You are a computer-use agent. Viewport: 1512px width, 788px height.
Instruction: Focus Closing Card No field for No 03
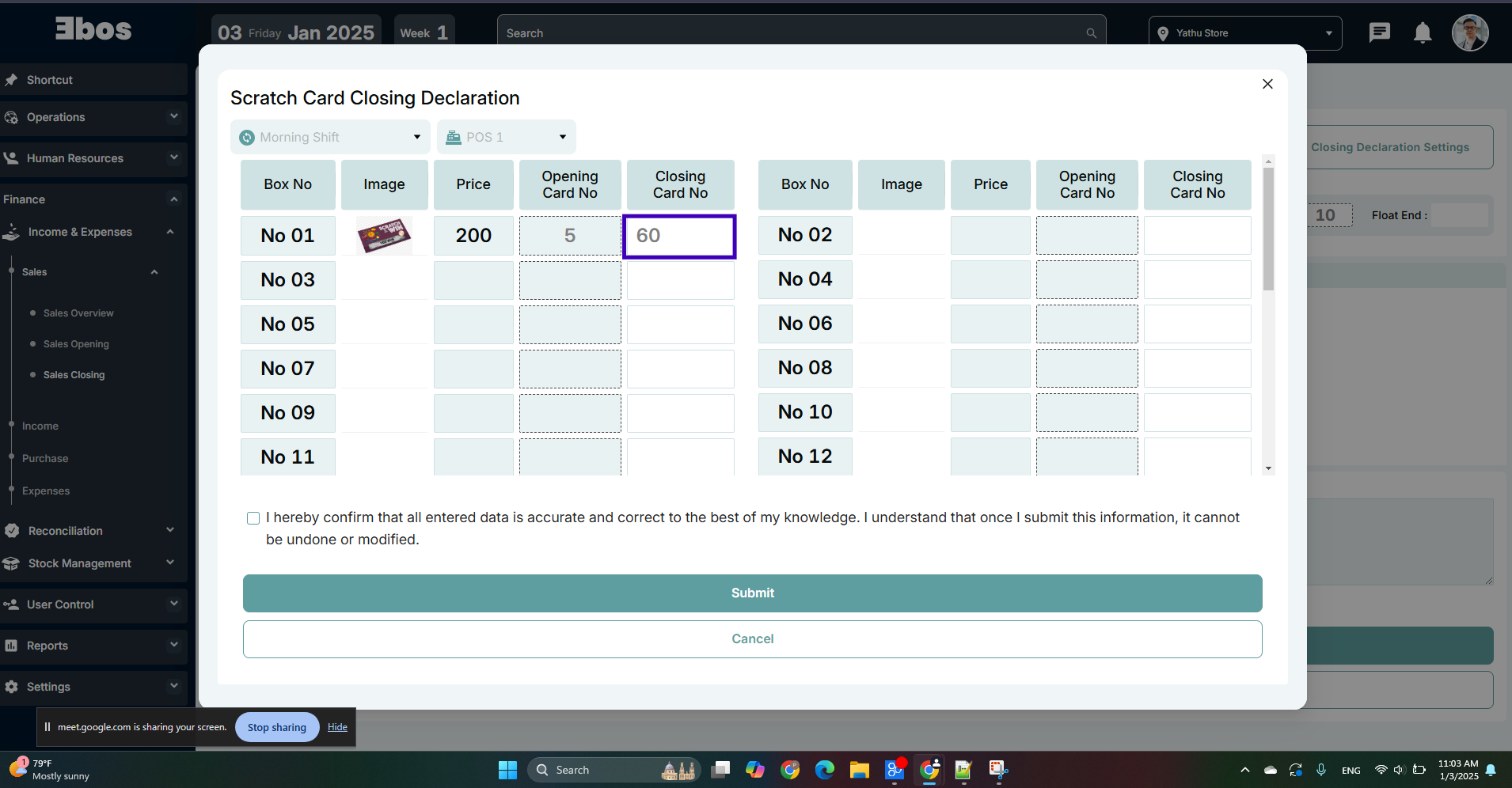(680, 280)
